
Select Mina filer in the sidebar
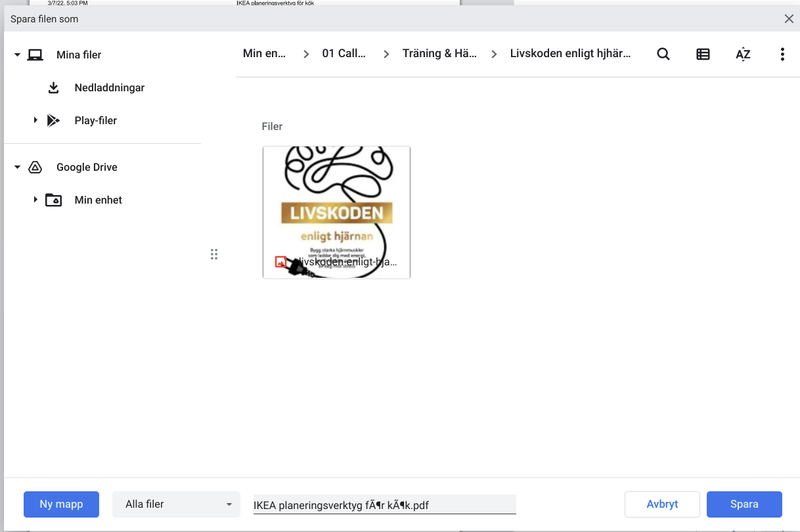click(79, 55)
